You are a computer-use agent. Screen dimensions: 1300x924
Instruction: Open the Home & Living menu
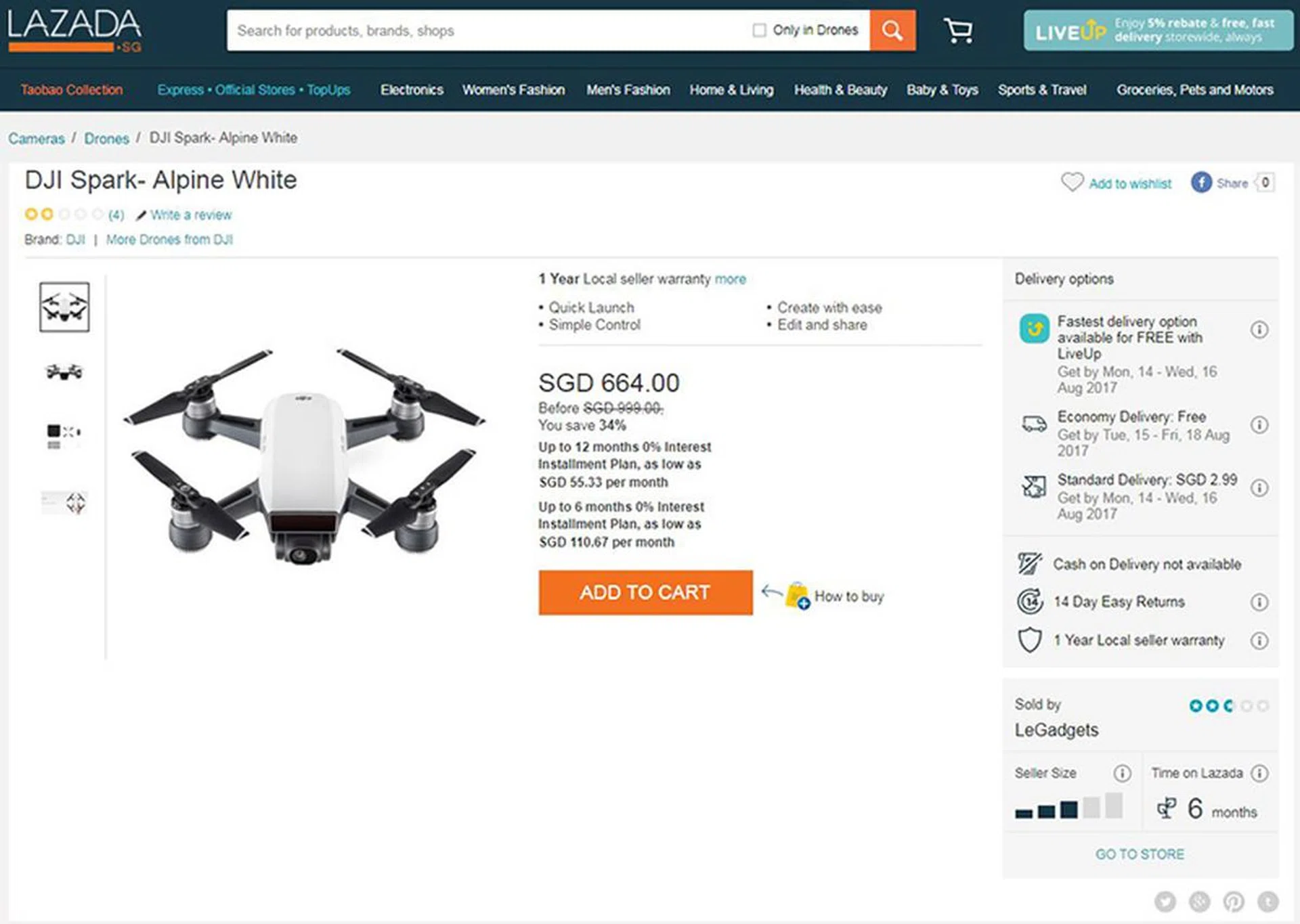[x=731, y=90]
